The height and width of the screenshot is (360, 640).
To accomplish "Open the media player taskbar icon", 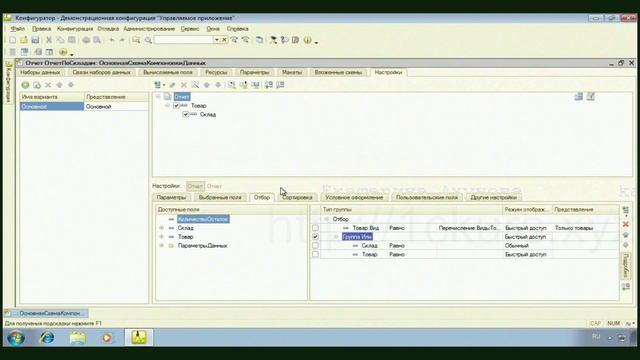I will (107, 338).
